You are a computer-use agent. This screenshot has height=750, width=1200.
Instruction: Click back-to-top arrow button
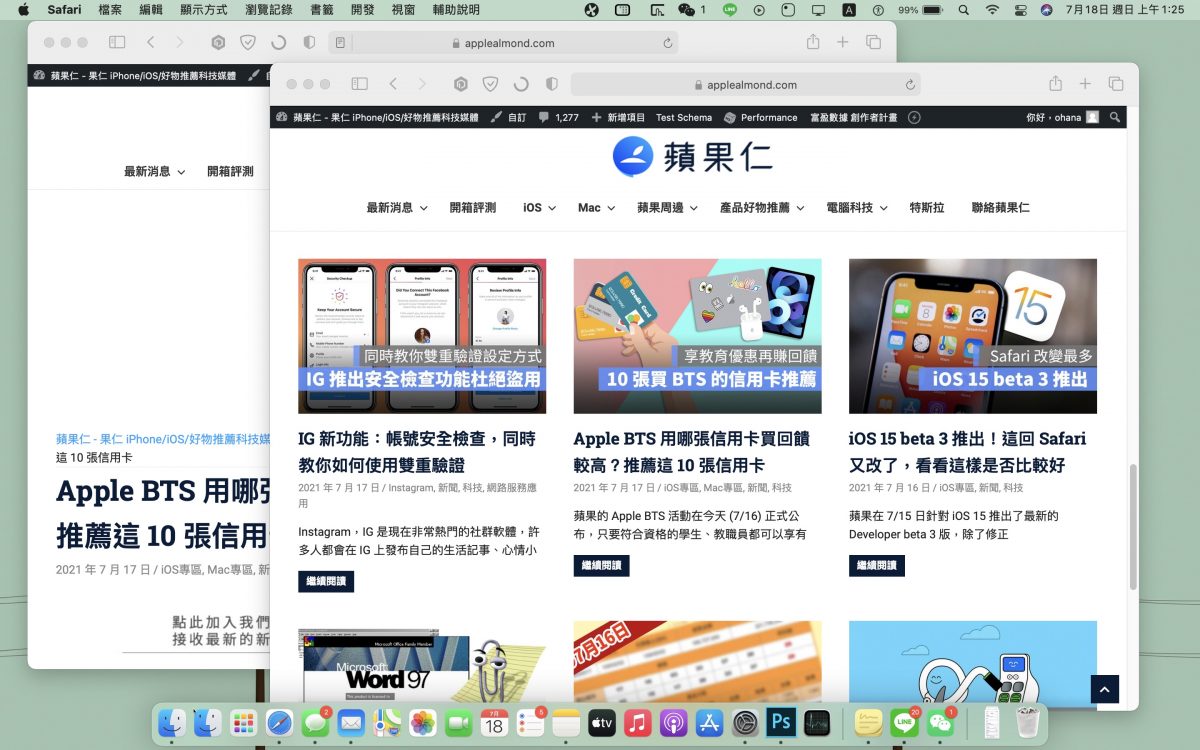pos(1104,689)
